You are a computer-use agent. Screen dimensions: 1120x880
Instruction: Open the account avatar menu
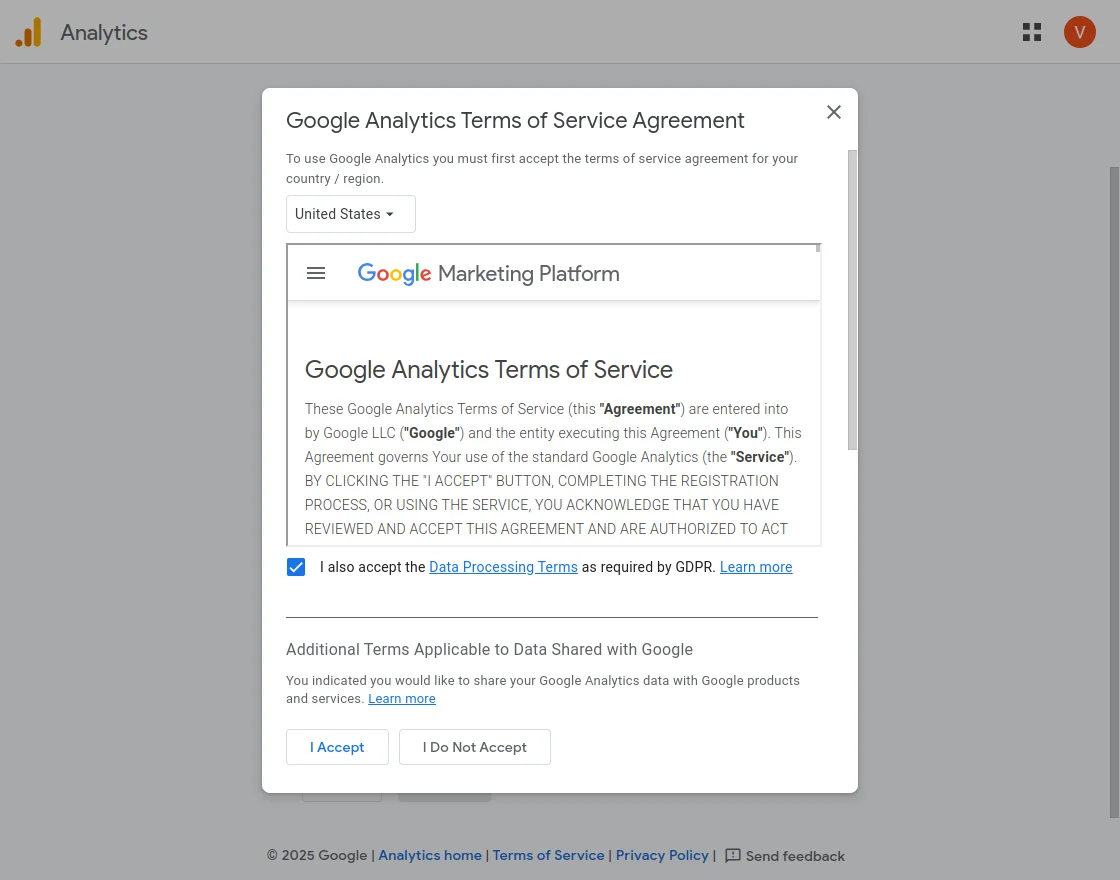click(1080, 32)
